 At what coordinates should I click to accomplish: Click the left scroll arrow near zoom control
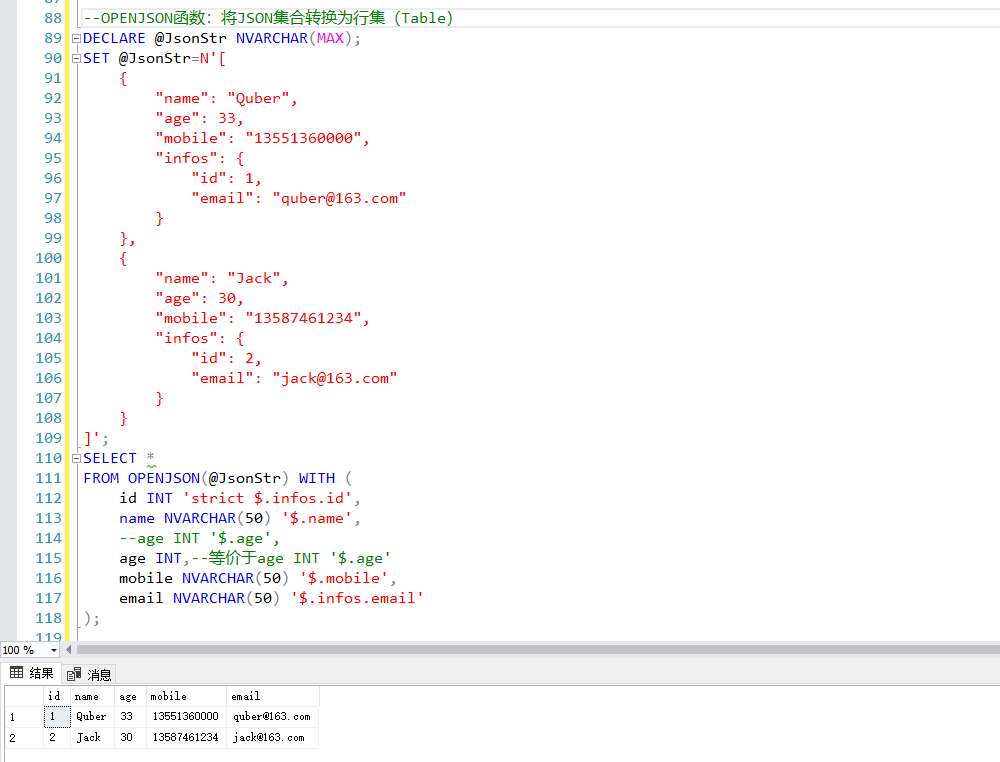coord(67,649)
